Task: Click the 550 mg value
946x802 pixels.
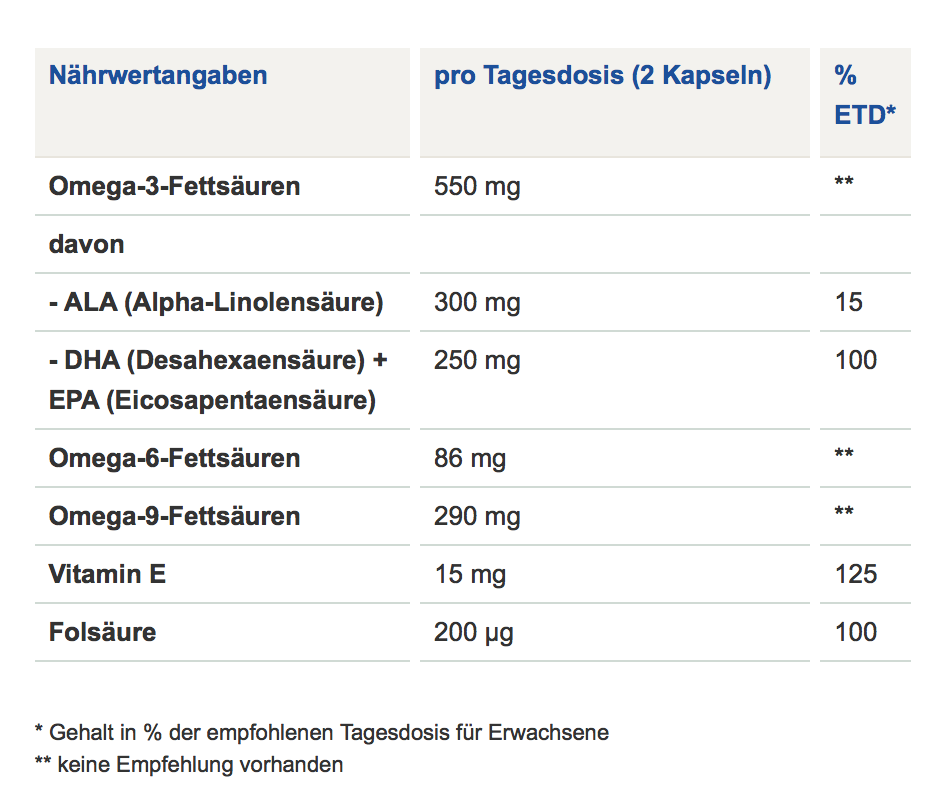Action: pyautogui.click(x=477, y=186)
